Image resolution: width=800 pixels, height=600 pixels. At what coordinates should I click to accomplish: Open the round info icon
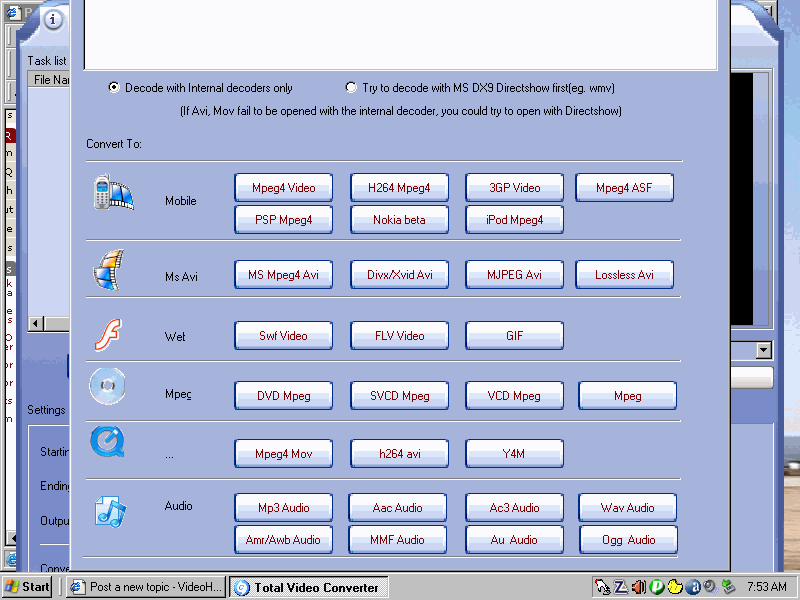[53, 20]
